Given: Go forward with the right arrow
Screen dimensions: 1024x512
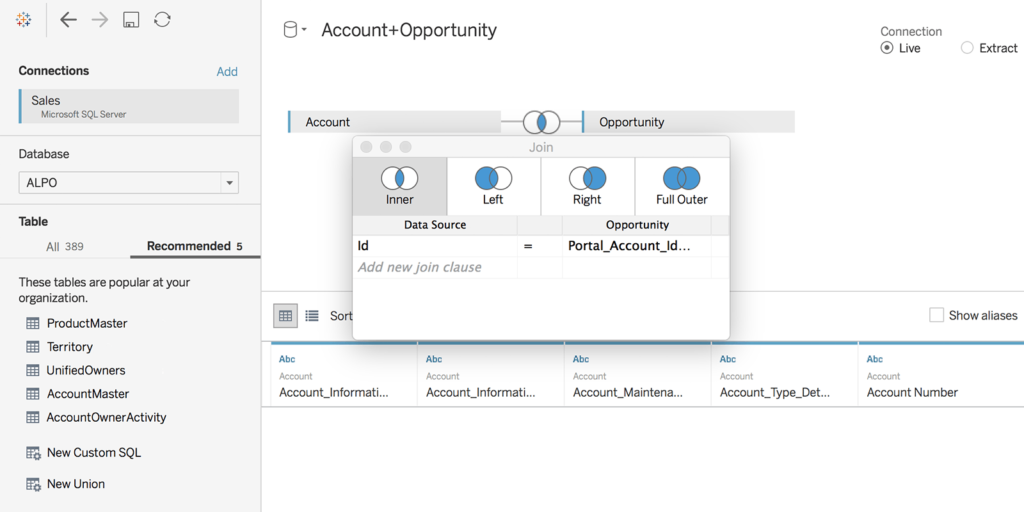Looking at the screenshot, I should tap(100, 20).
